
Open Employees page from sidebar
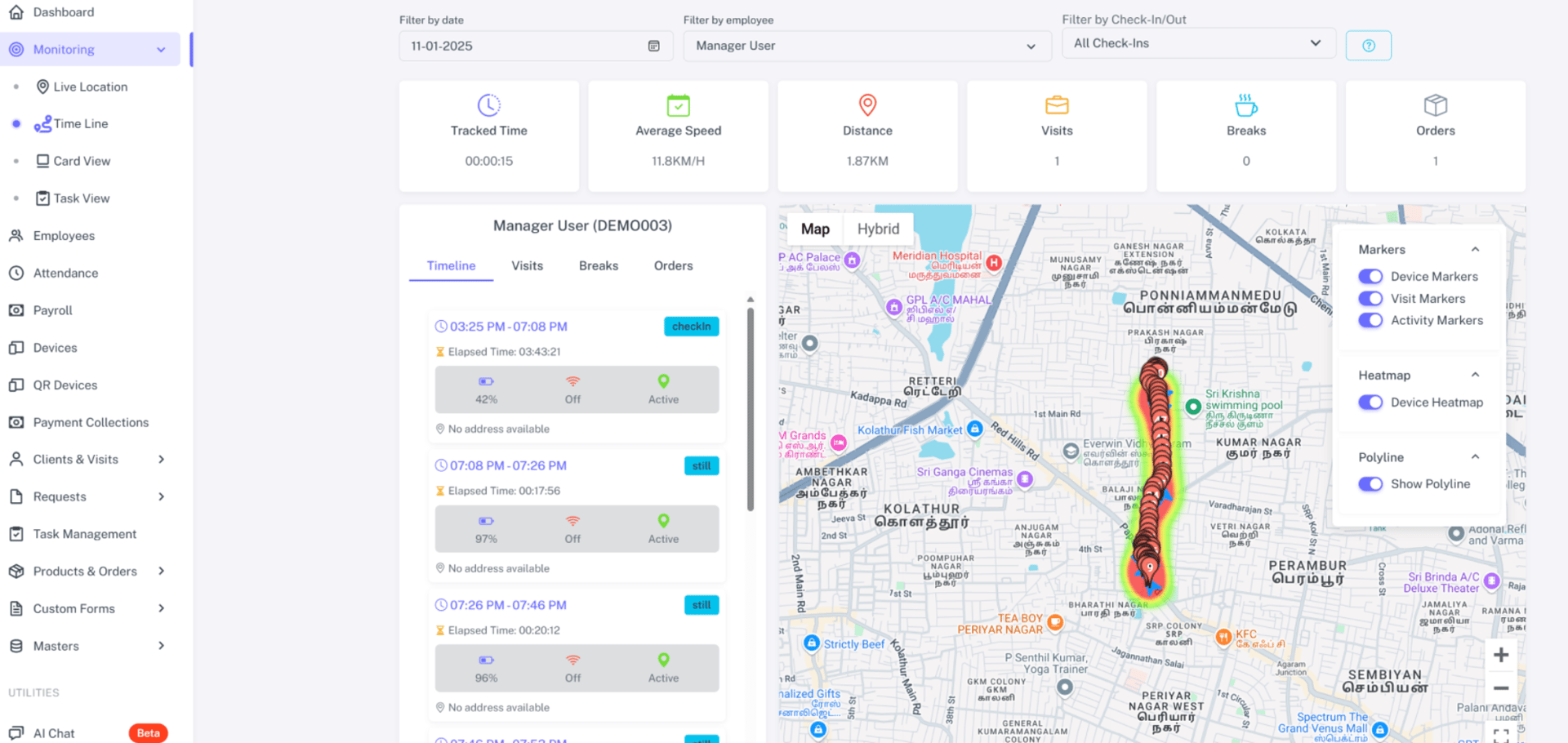pos(64,236)
